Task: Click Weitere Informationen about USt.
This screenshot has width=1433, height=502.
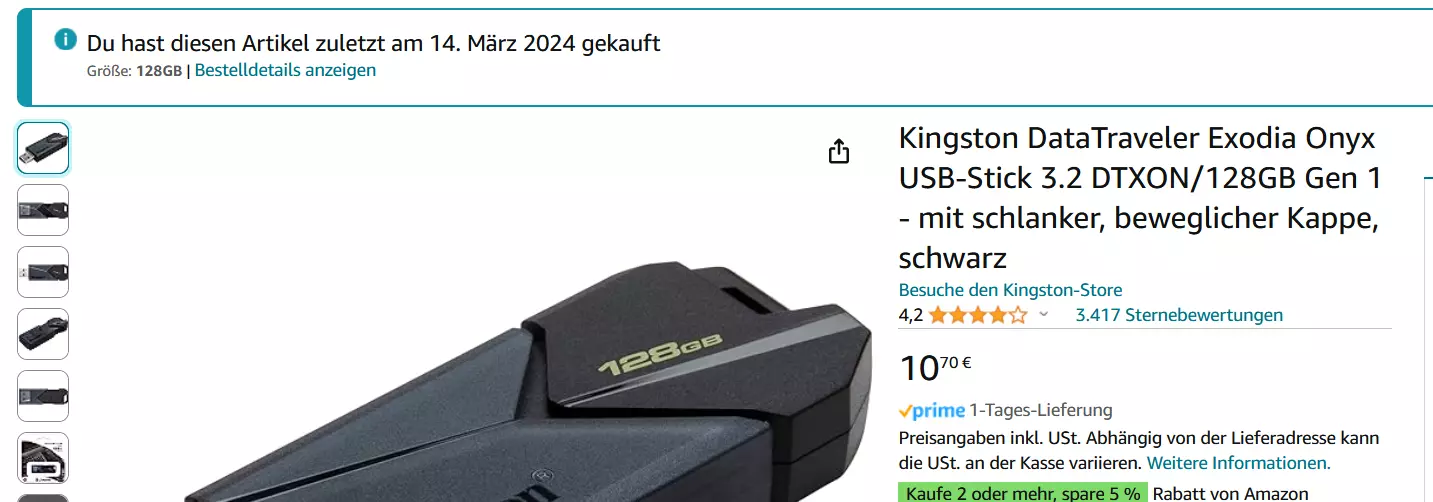Action: 1238,463
